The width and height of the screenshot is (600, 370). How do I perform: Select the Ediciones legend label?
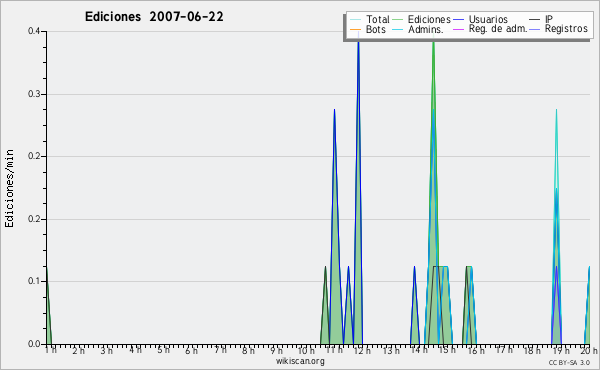tap(429, 19)
